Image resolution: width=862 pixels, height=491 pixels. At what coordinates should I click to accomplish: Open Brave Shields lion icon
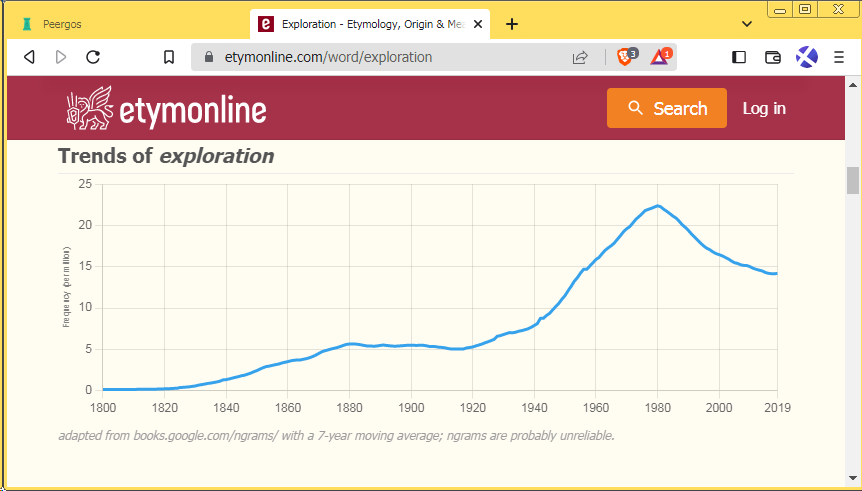626,57
